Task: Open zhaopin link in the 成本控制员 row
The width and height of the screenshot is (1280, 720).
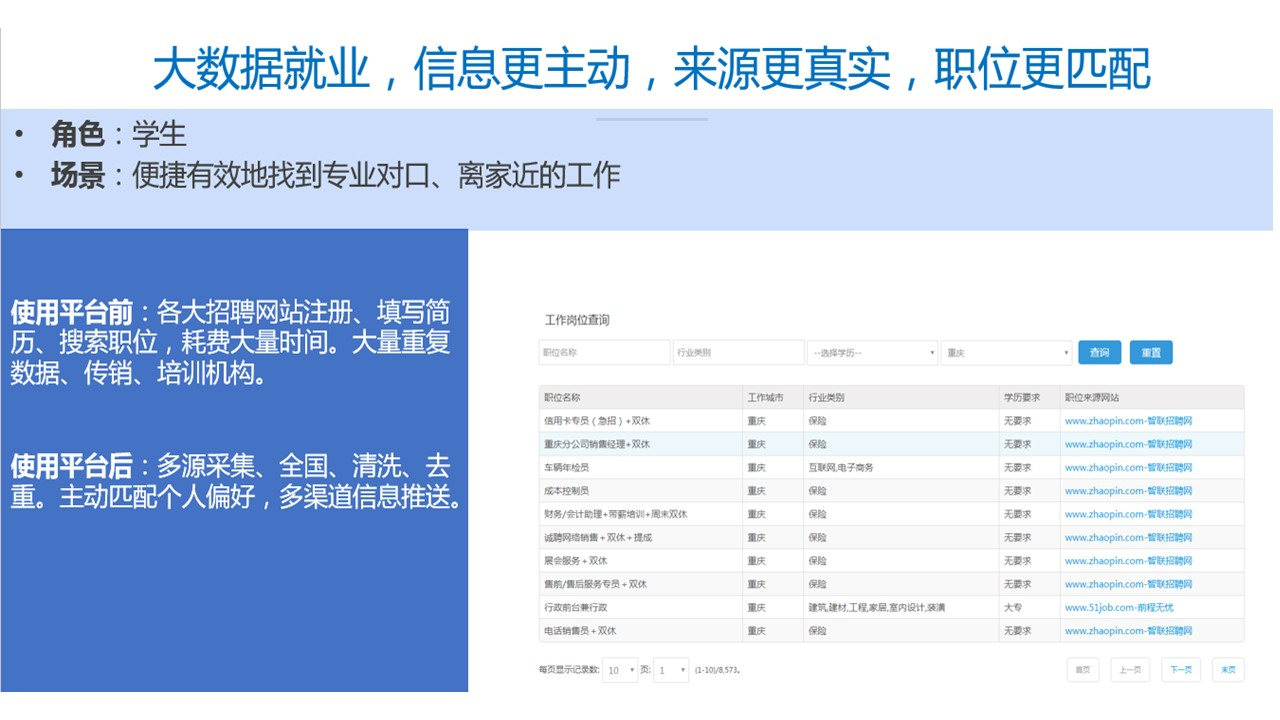Action: 1128,491
